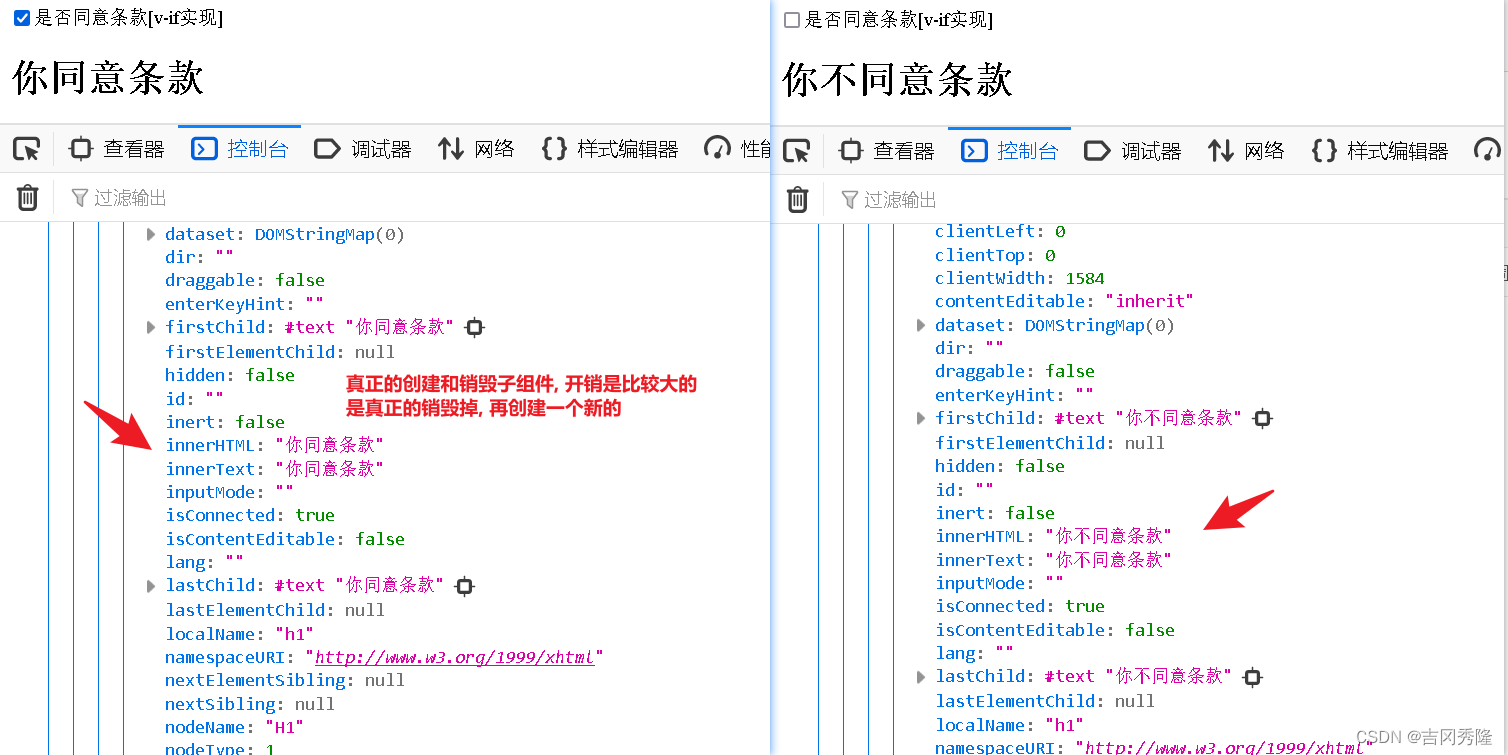Select draggable false row in left console
The width and height of the screenshot is (1508, 755).
245,280
